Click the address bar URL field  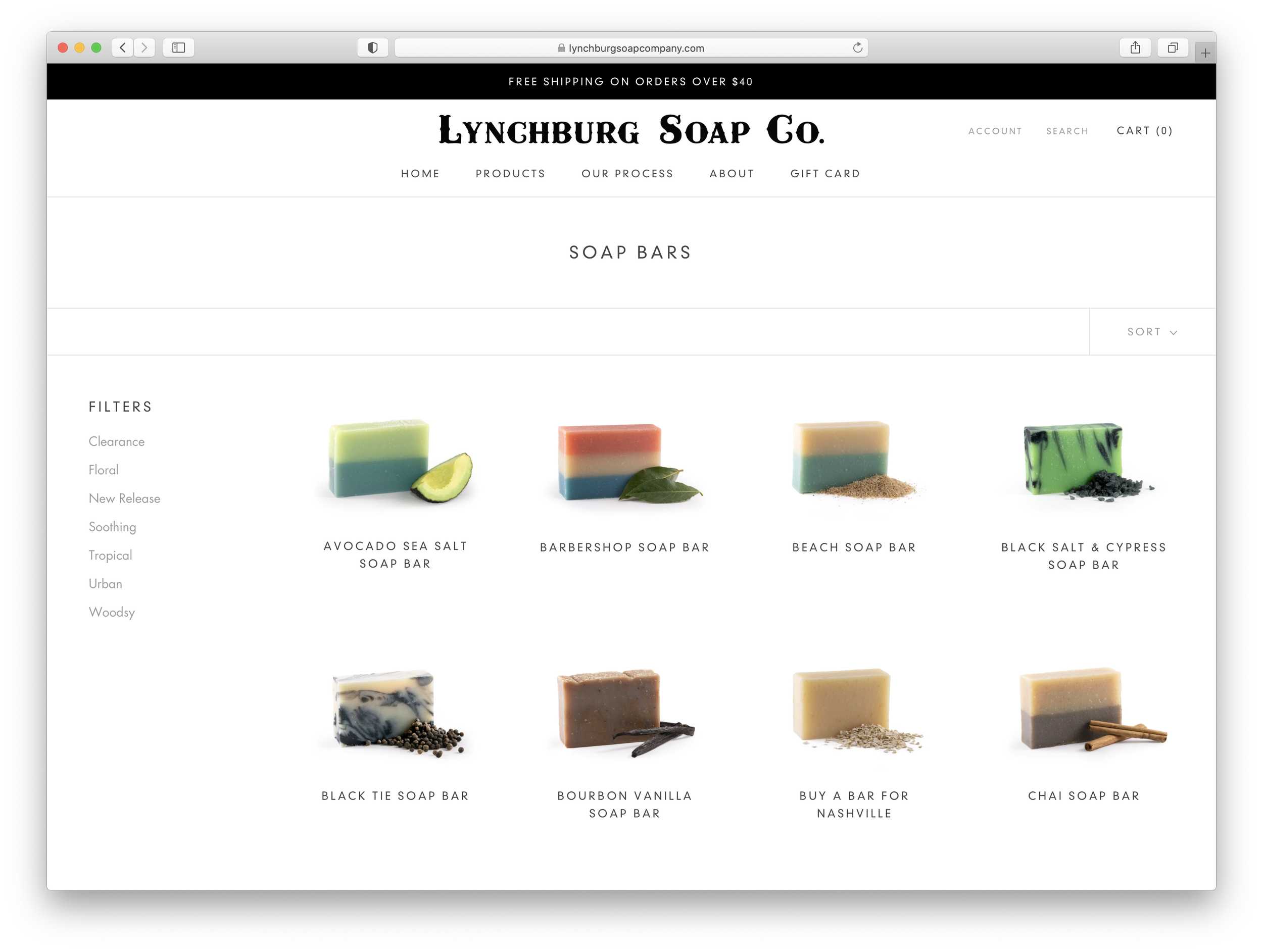pos(630,48)
